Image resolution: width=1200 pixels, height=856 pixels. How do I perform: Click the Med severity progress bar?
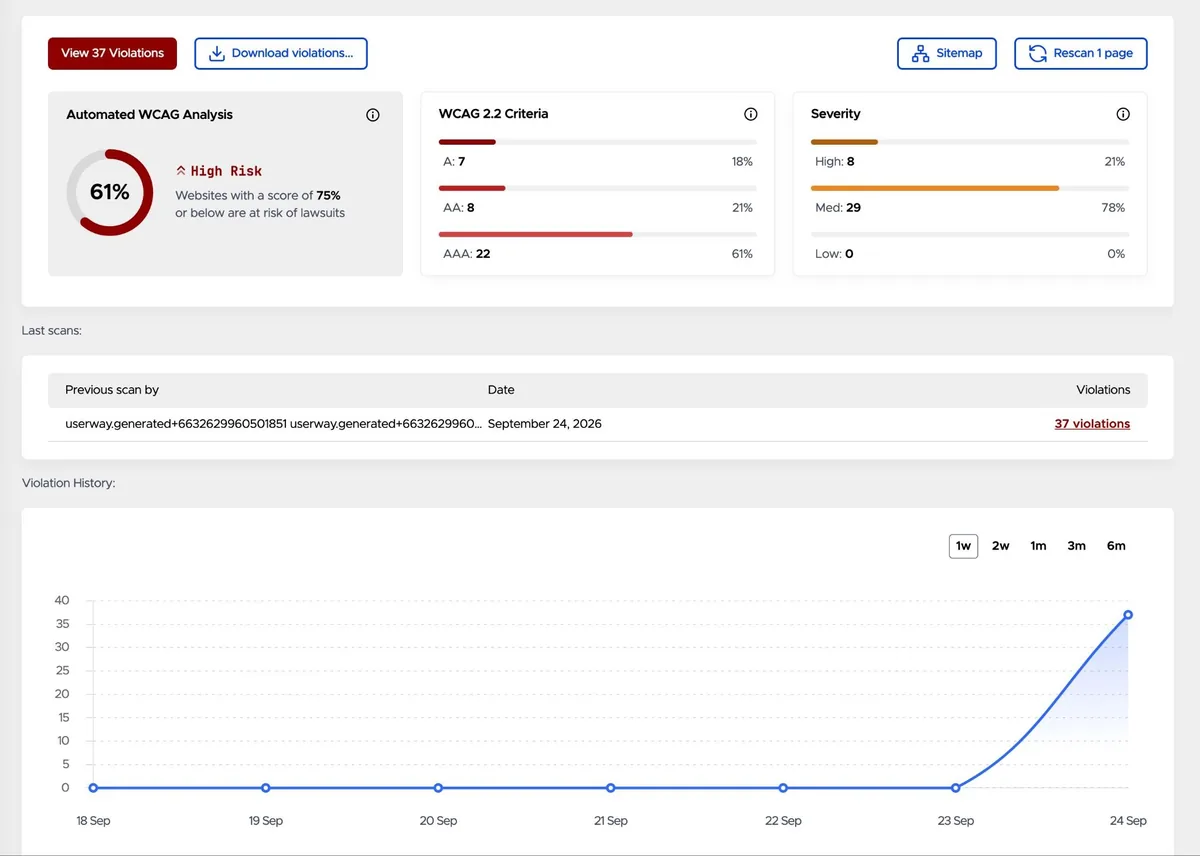tap(969, 188)
